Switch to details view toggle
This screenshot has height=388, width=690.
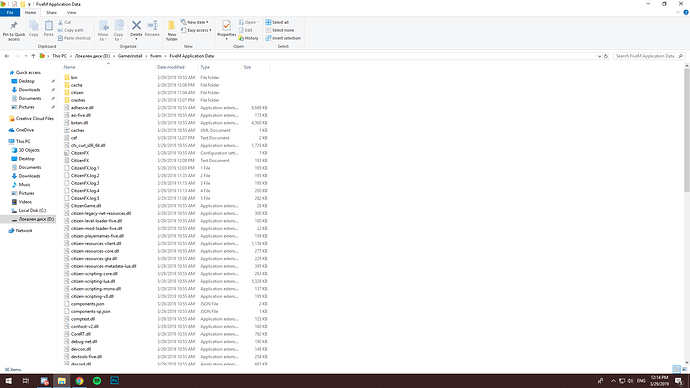[676, 369]
